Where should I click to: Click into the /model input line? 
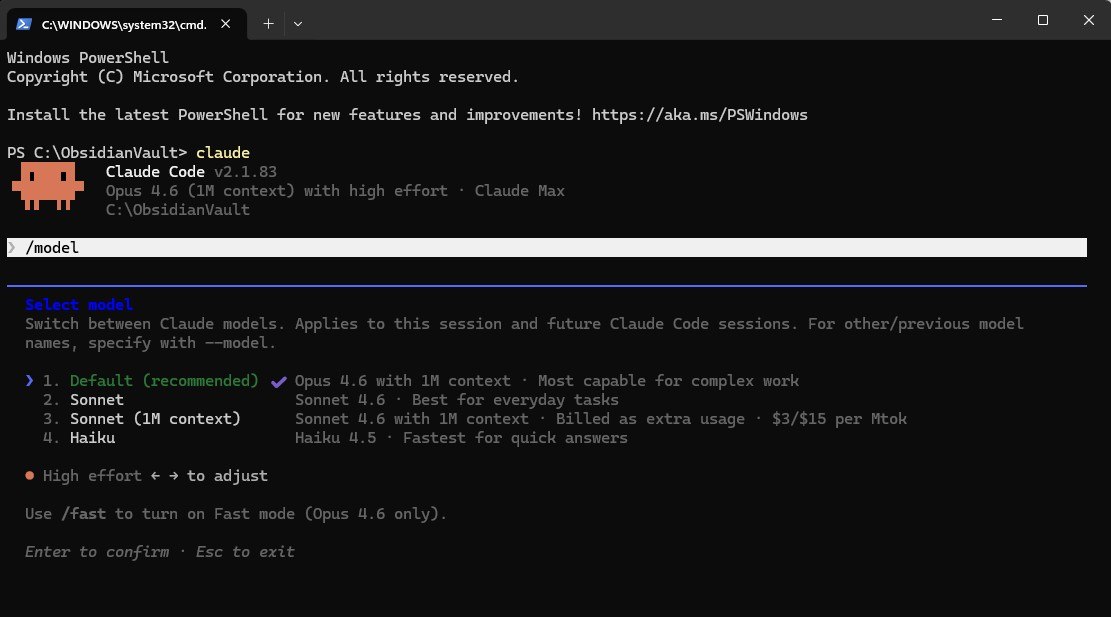(500, 248)
